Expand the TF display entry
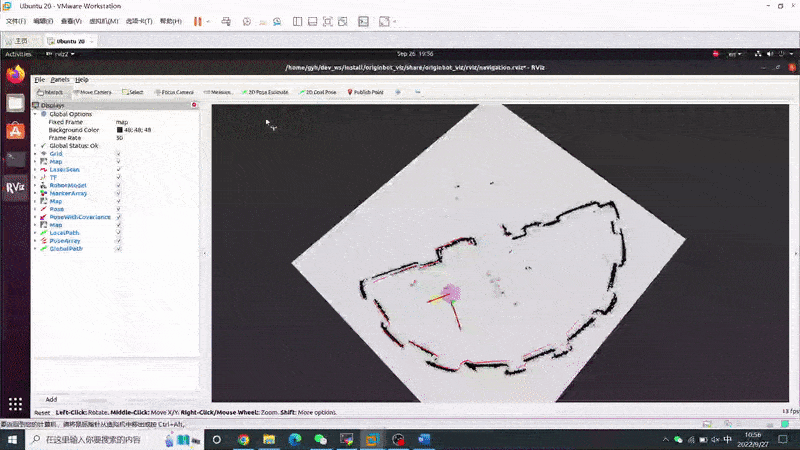This screenshot has width=800, height=450. (35, 177)
